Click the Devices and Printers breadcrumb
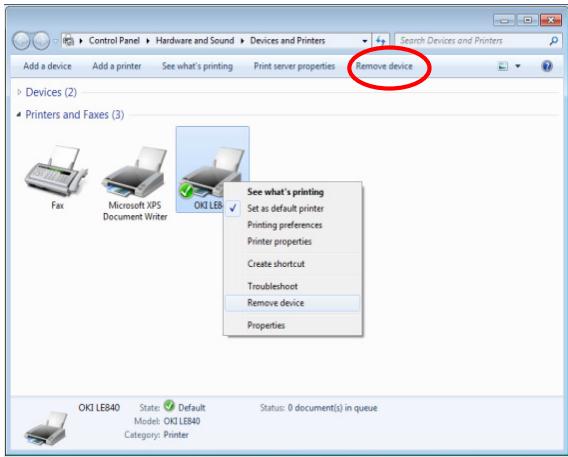 (x=288, y=41)
